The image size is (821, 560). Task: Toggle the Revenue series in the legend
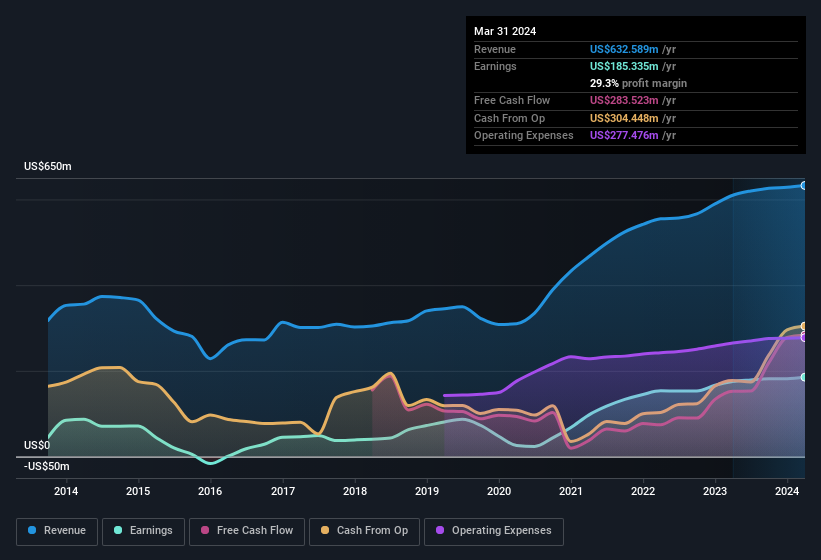(58, 531)
